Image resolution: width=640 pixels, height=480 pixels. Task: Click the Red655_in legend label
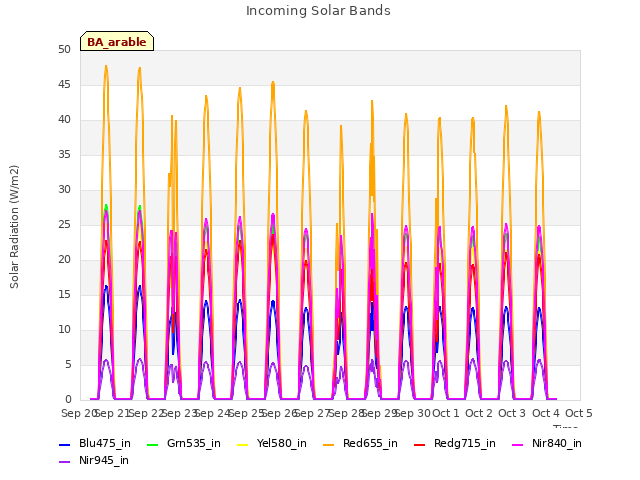[x=370, y=444]
